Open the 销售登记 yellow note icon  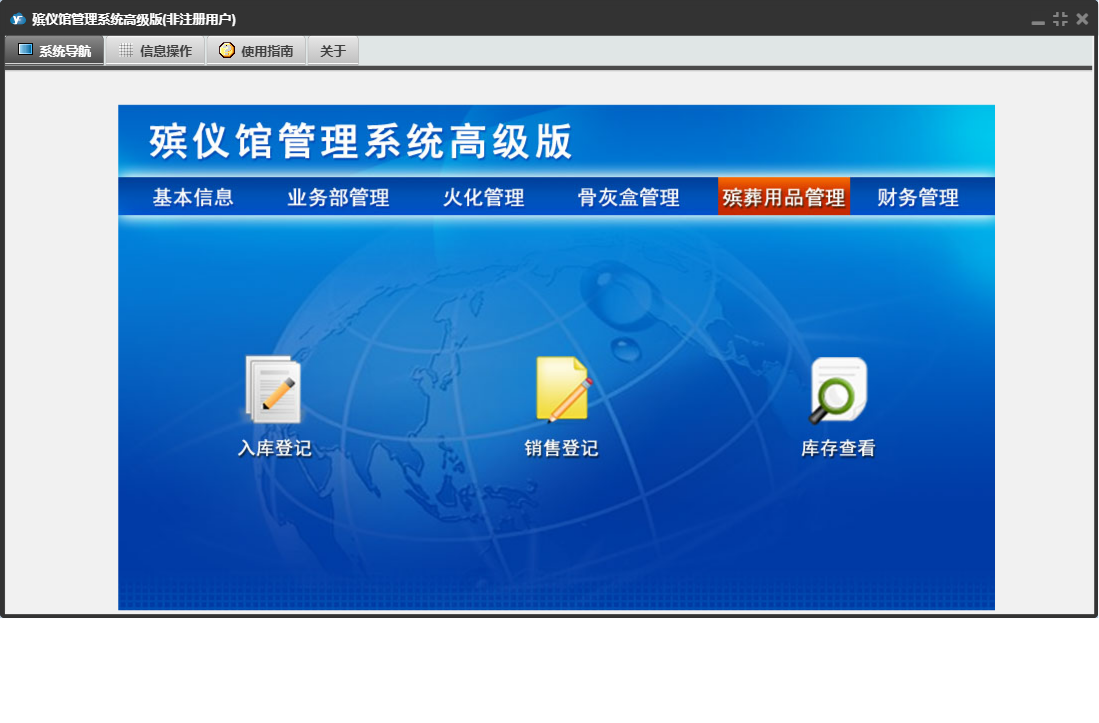(562, 389)
